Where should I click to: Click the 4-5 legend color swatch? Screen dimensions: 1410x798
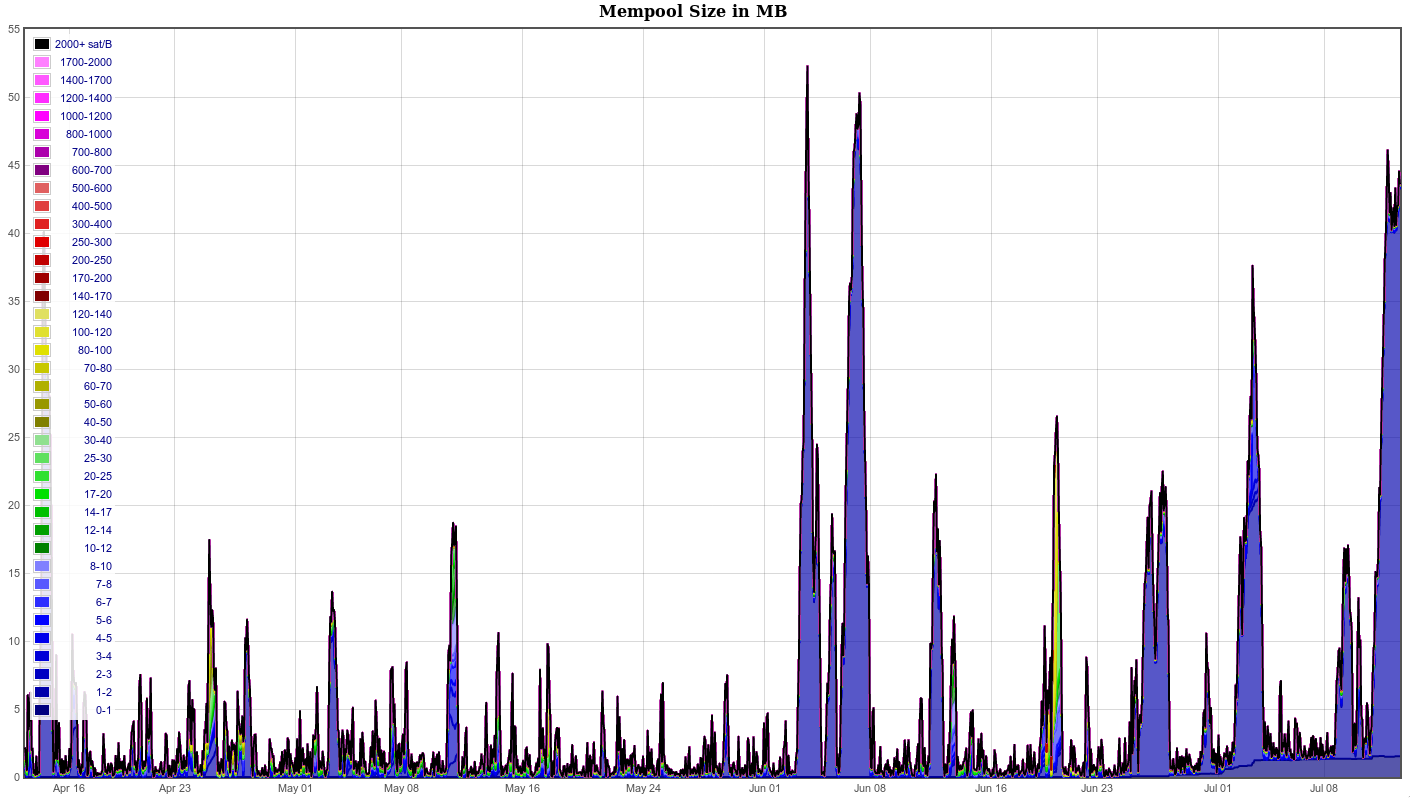pos(42,638)
